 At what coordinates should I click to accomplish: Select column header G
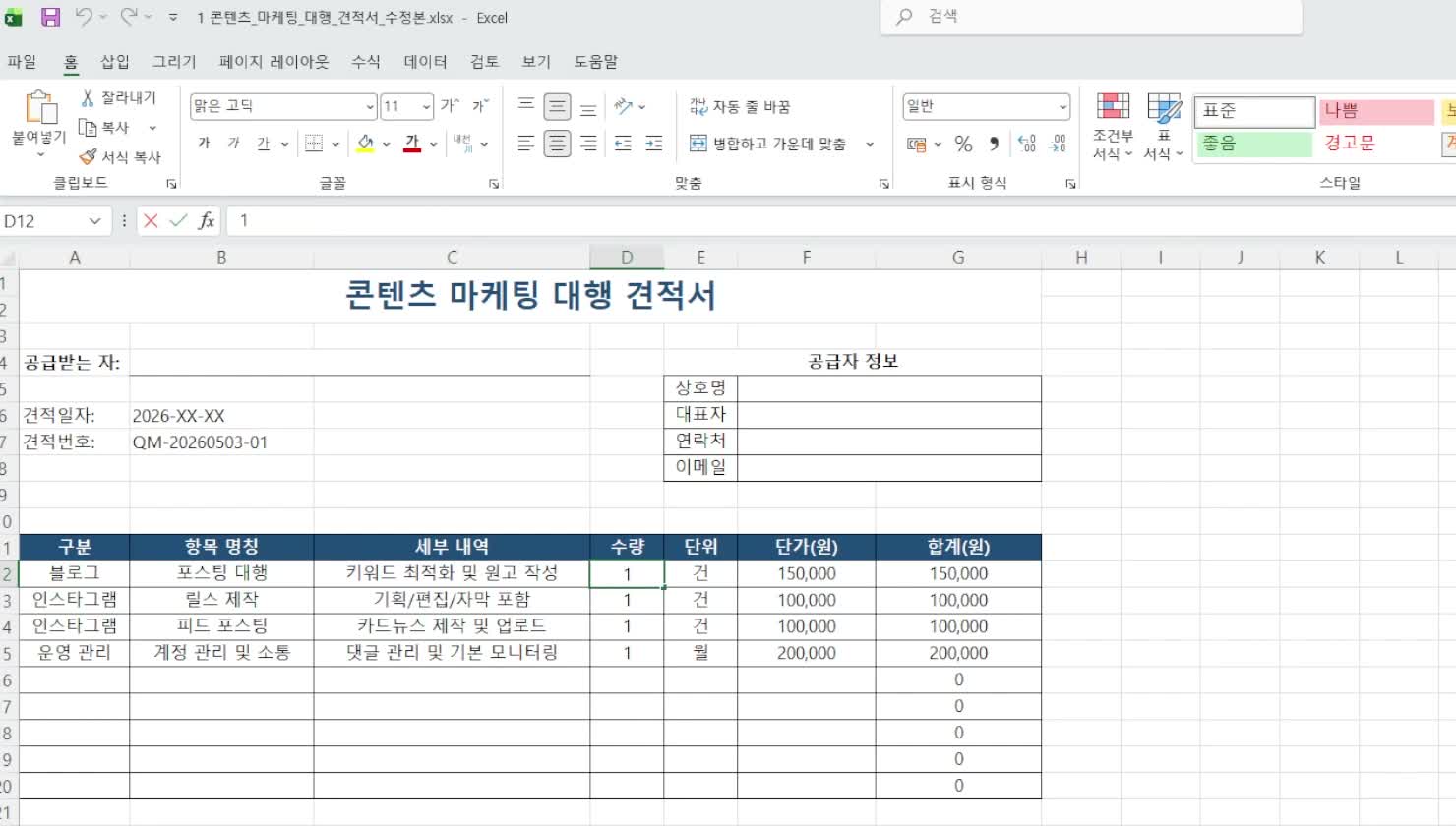click(958, 258)
